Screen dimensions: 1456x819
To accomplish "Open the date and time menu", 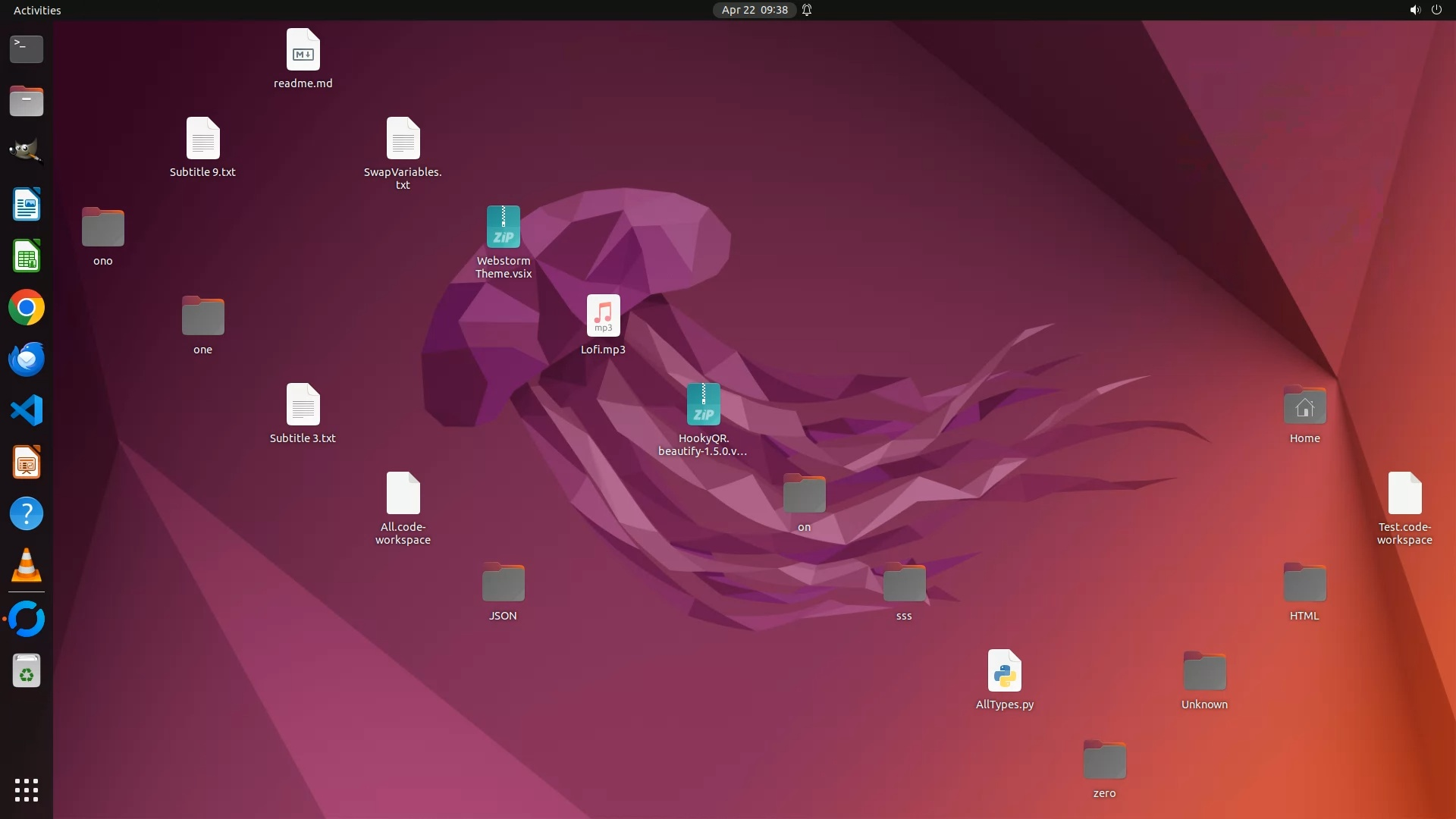I will coord(754,10).
